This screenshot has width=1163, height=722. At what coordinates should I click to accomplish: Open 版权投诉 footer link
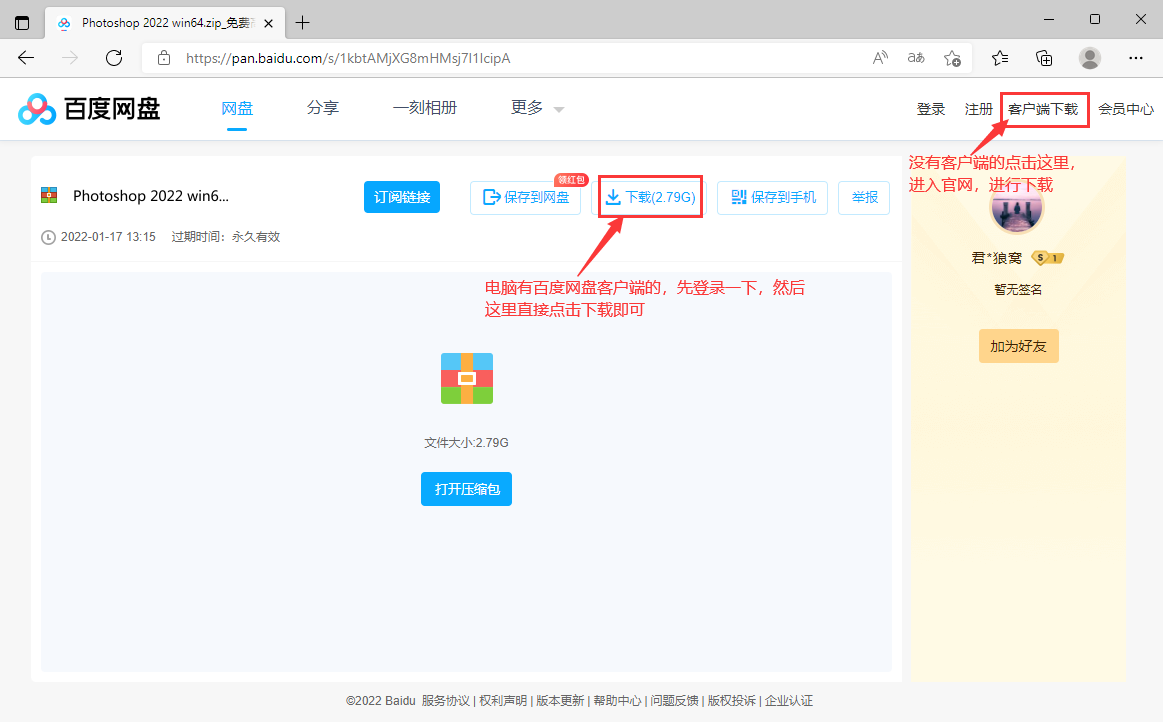pos(731,700)
